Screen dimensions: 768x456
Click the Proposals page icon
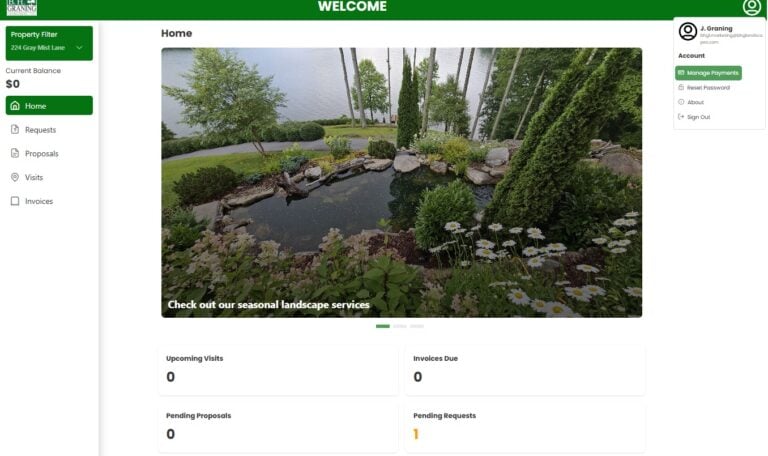pos(15,153)
